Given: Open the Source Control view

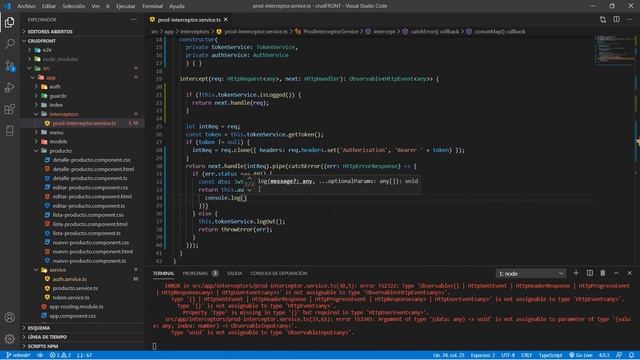Looking at the screenshot, I should tap(9, 66).
